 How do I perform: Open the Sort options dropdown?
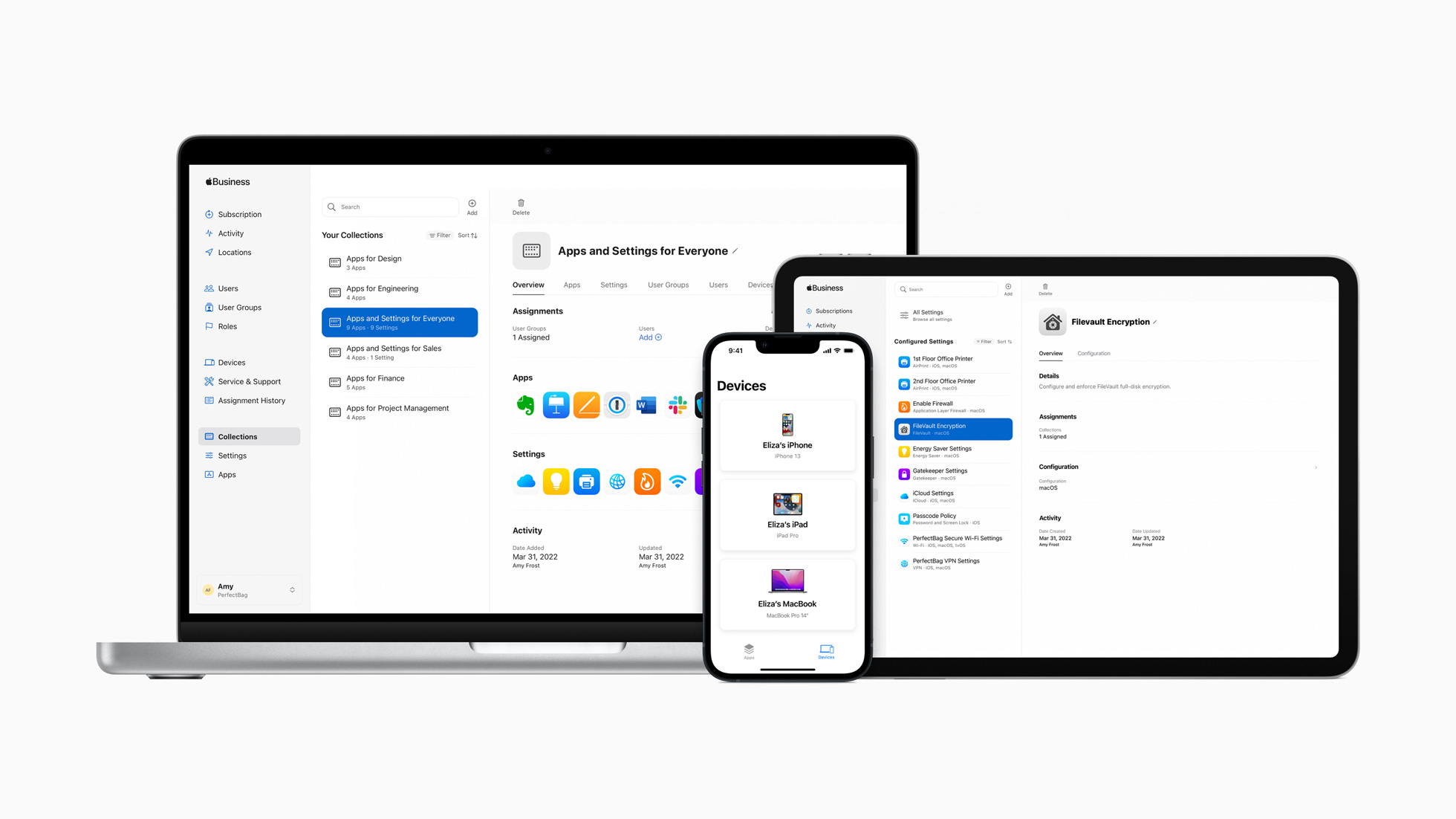pos(467,234)
